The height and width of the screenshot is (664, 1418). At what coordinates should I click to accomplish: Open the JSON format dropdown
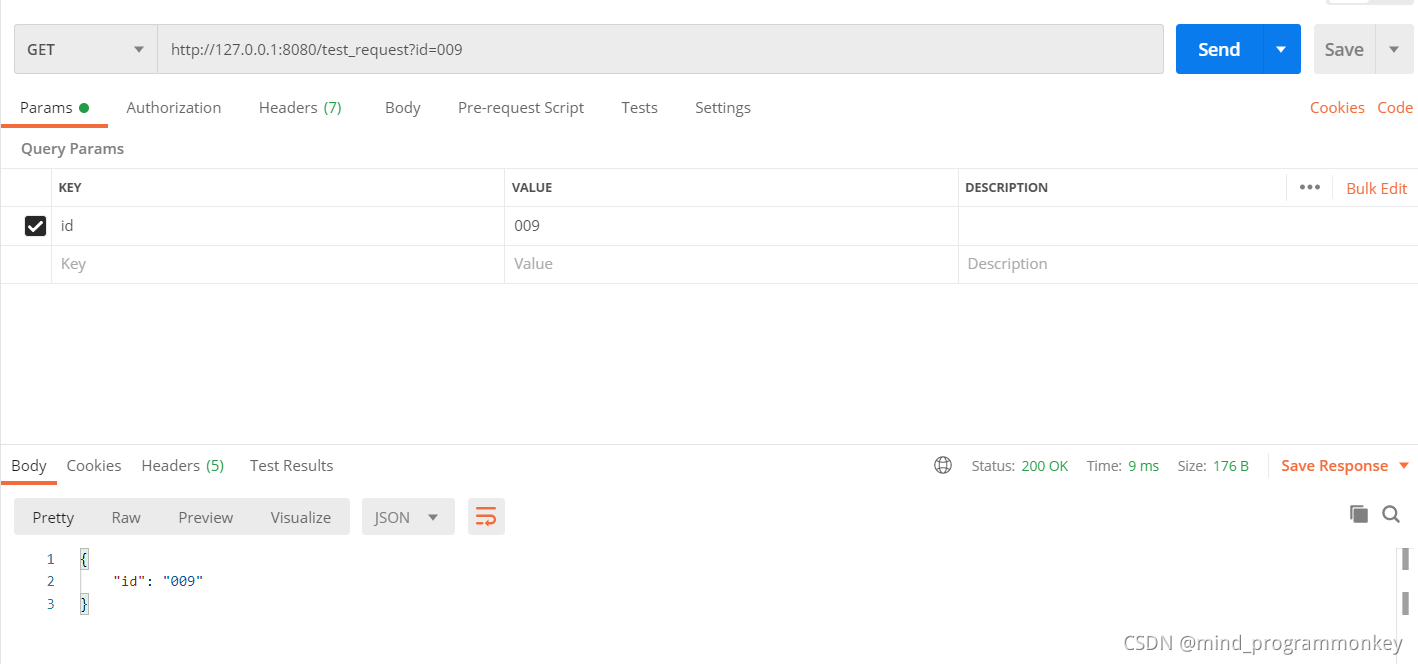408,517
